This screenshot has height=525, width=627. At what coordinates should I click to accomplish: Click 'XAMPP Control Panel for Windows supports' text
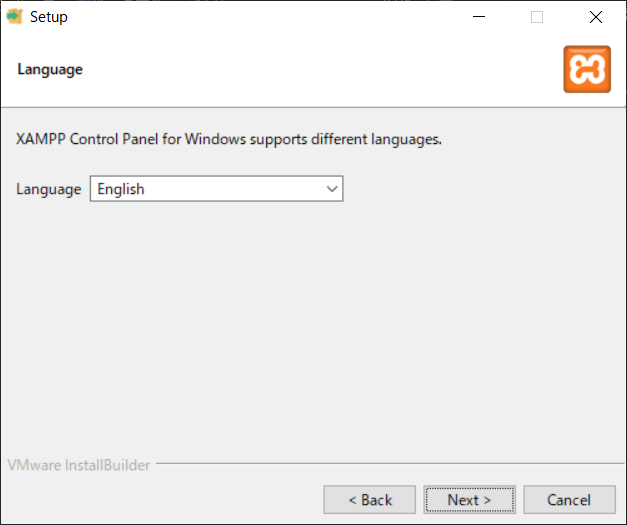(x=162, y=140)
